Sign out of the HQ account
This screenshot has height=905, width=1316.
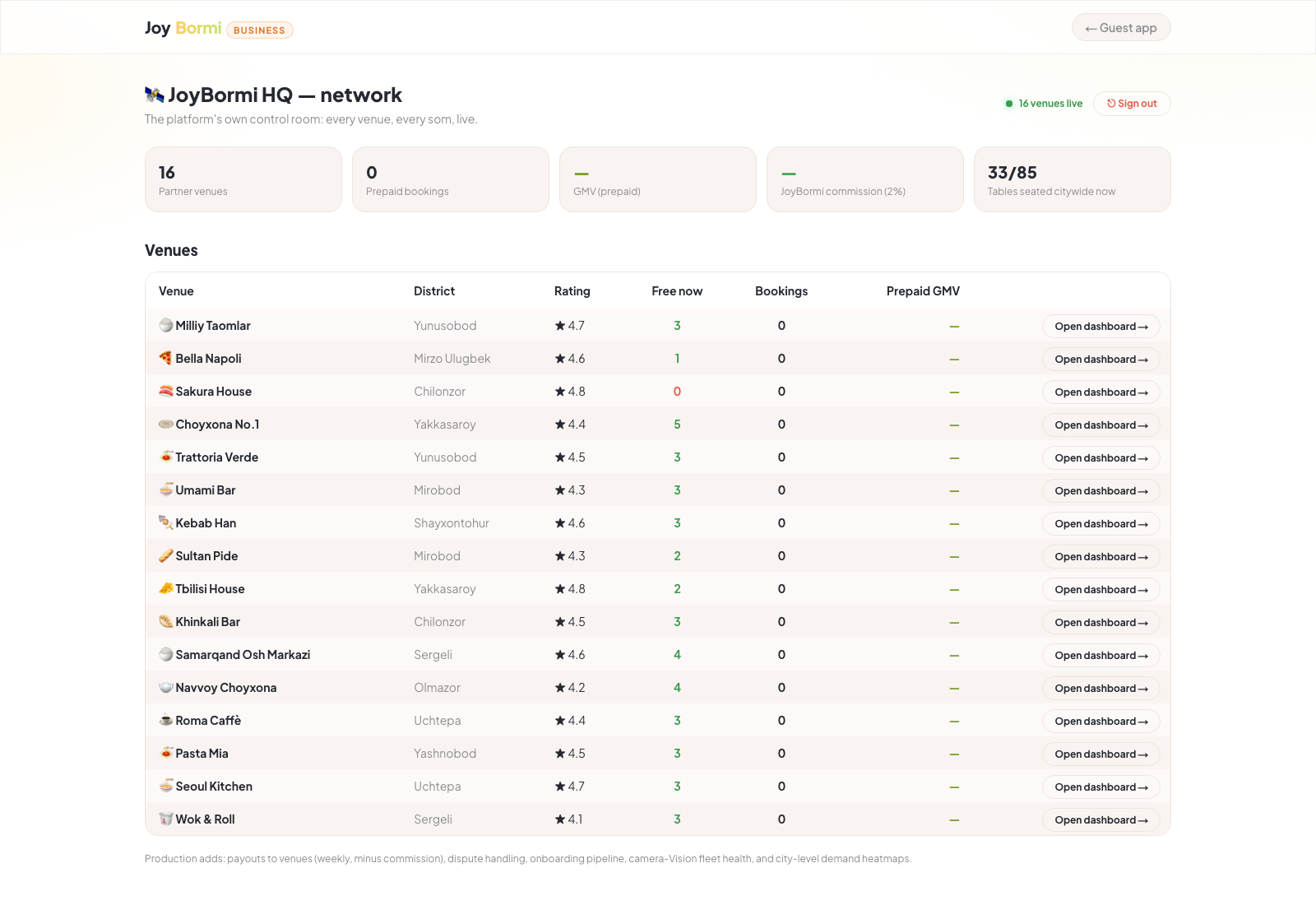point(1132,104)
